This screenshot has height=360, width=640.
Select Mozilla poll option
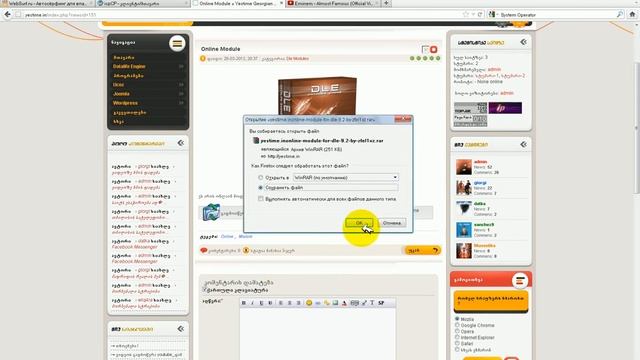coord(457,319)
